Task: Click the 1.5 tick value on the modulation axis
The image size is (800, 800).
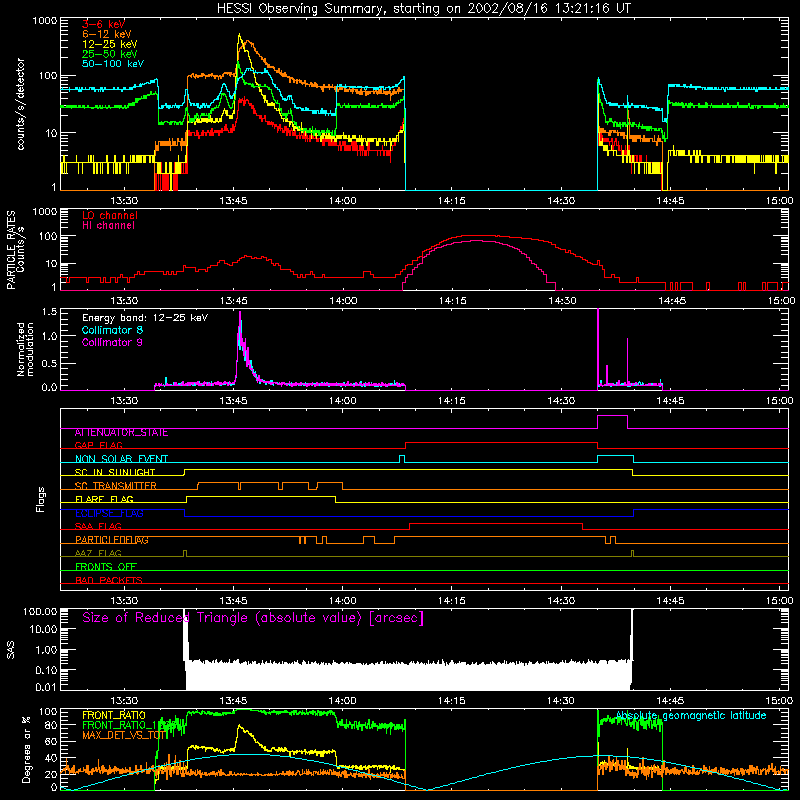Action: pos(49,311)
